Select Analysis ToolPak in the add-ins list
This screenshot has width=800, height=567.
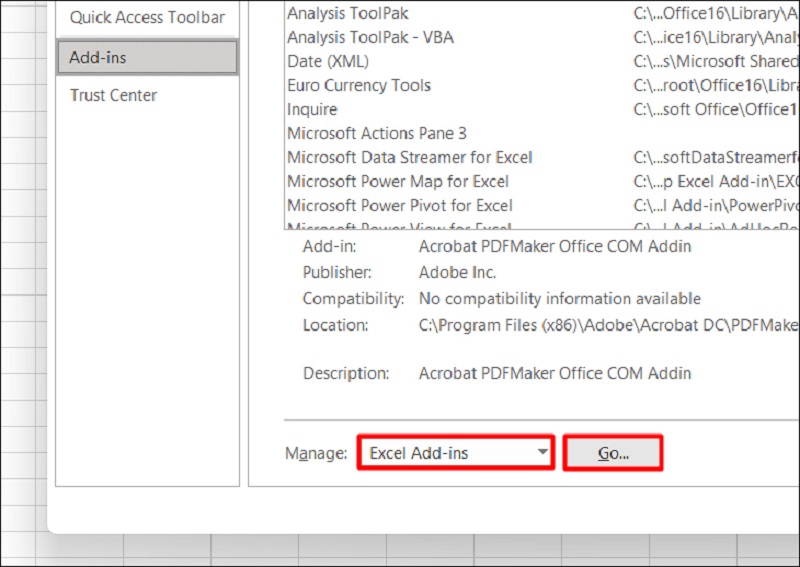click(347, 14)
